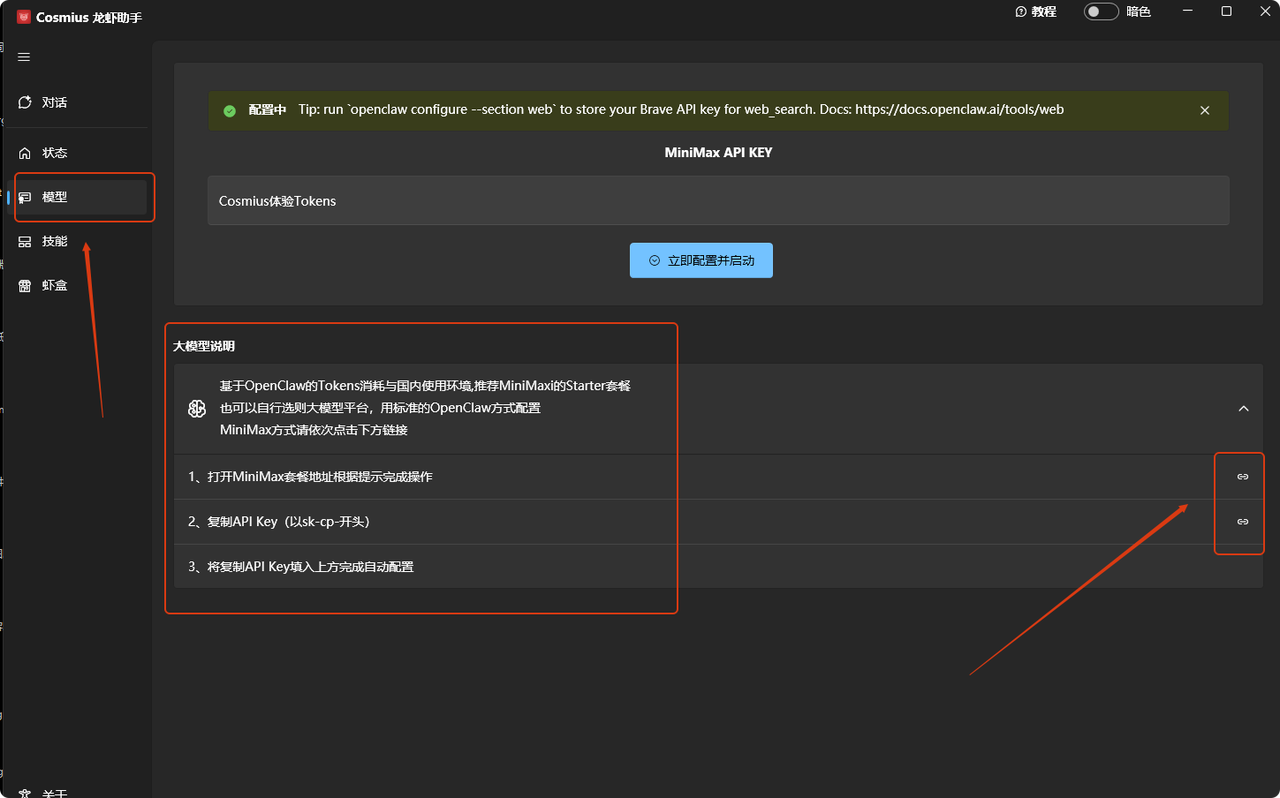Toggle the 暗色 dark mode switch
Image resolution: width=1280 pixels, height=798 pixels.
point(1101,12)
